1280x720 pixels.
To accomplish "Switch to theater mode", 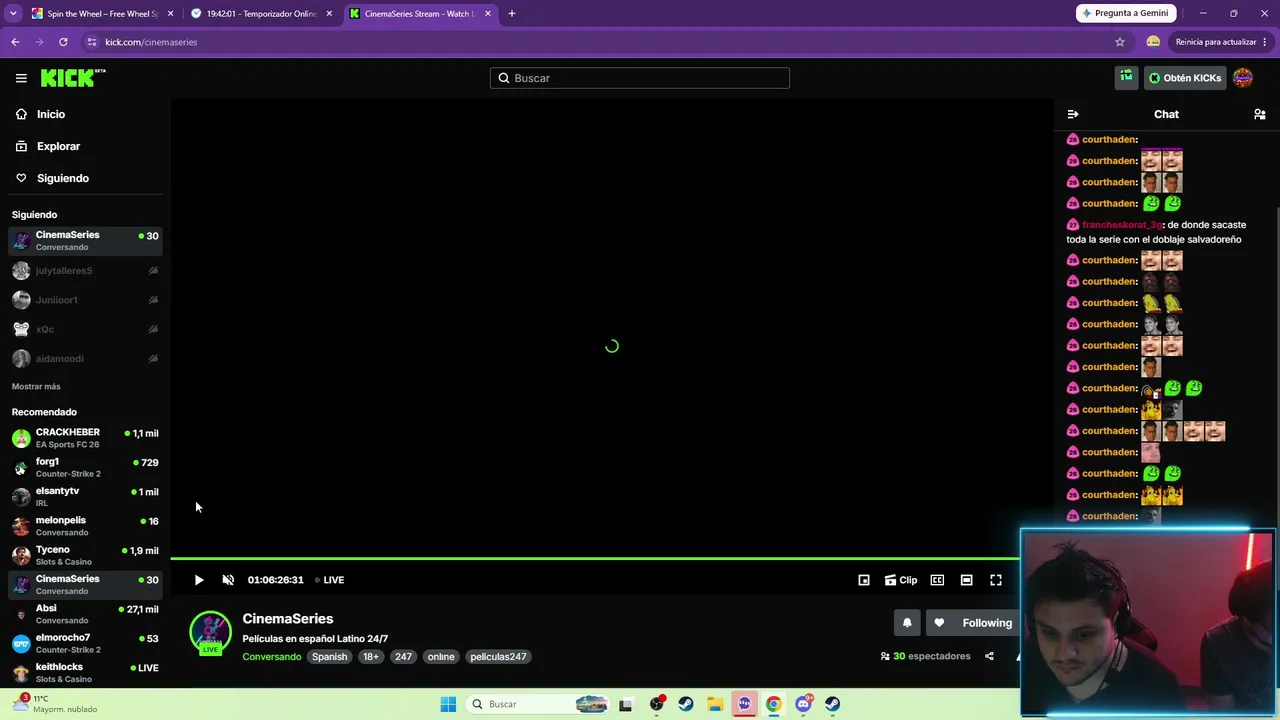I will click(966, 580).
